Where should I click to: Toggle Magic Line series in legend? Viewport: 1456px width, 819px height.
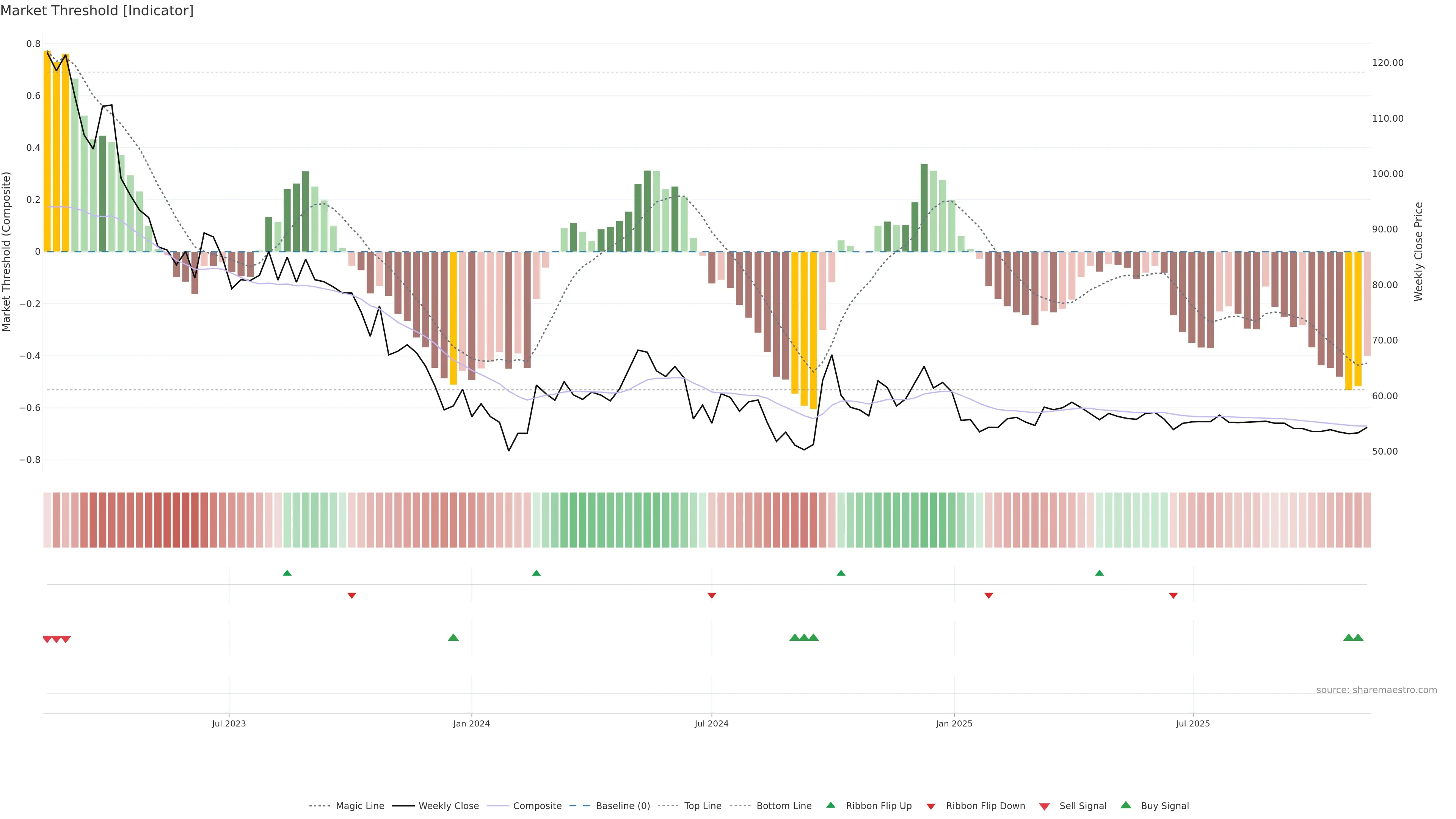click(x=359, y=806)
